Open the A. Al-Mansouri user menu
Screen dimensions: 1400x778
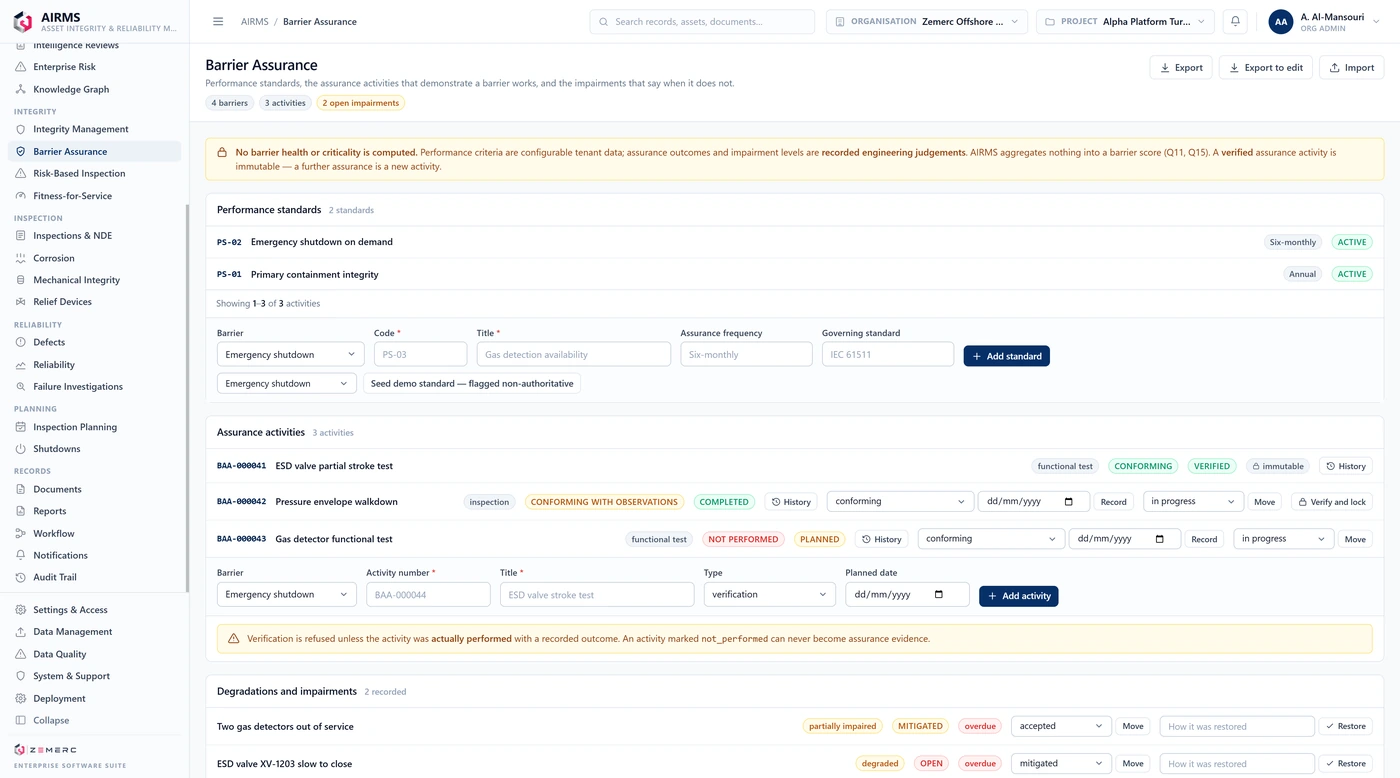(x=1324, y=21)
